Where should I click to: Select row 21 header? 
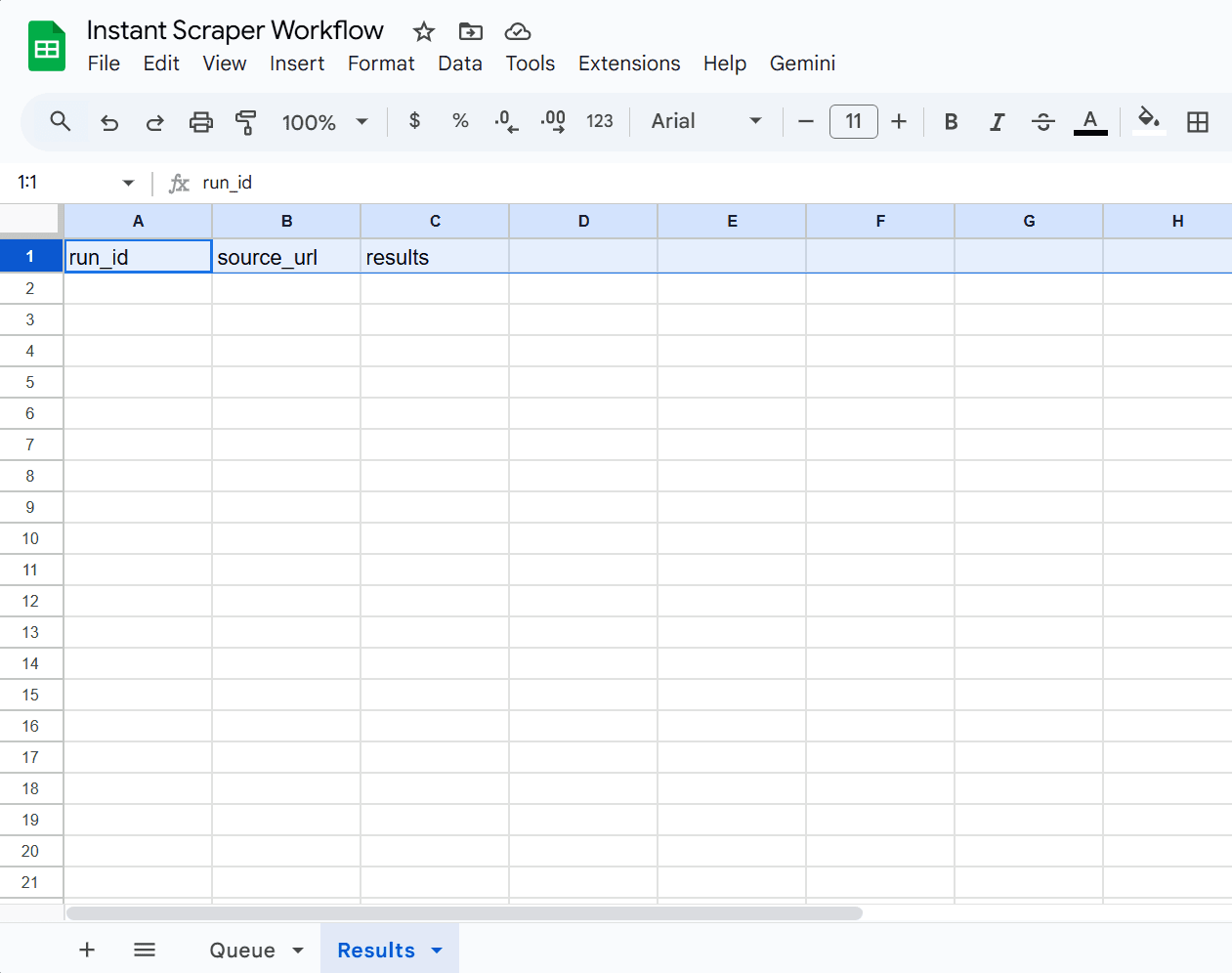pyautogui.click(x=30, y=882)
